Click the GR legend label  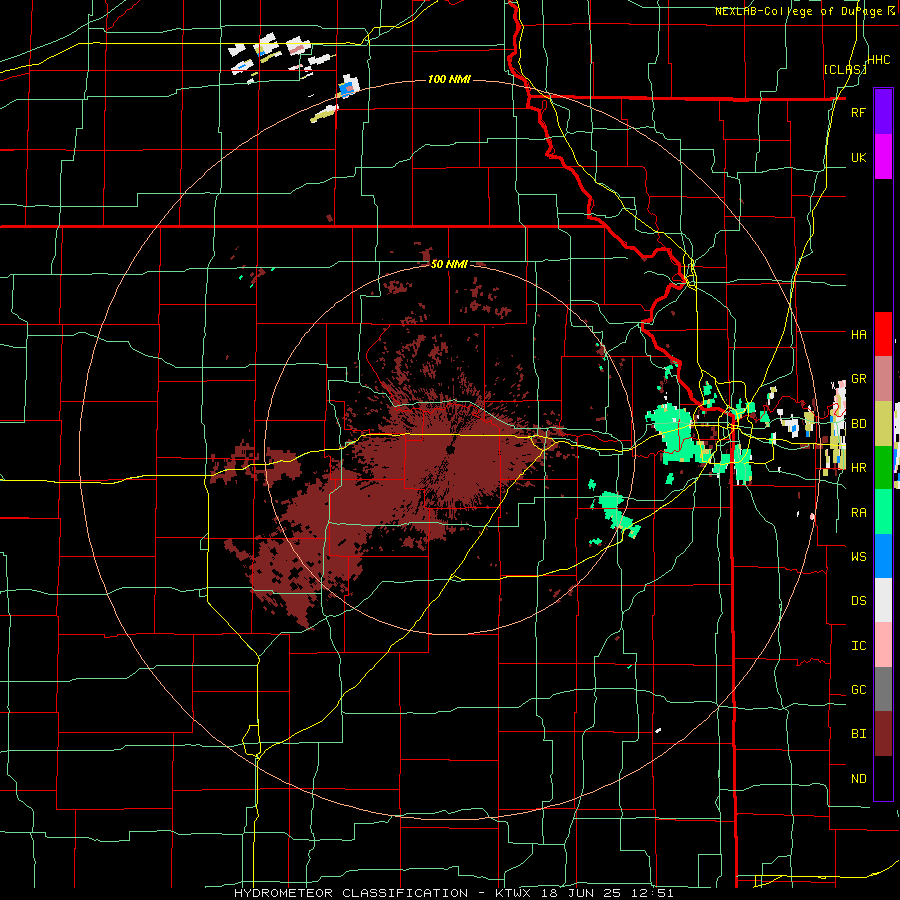[858, 379]
